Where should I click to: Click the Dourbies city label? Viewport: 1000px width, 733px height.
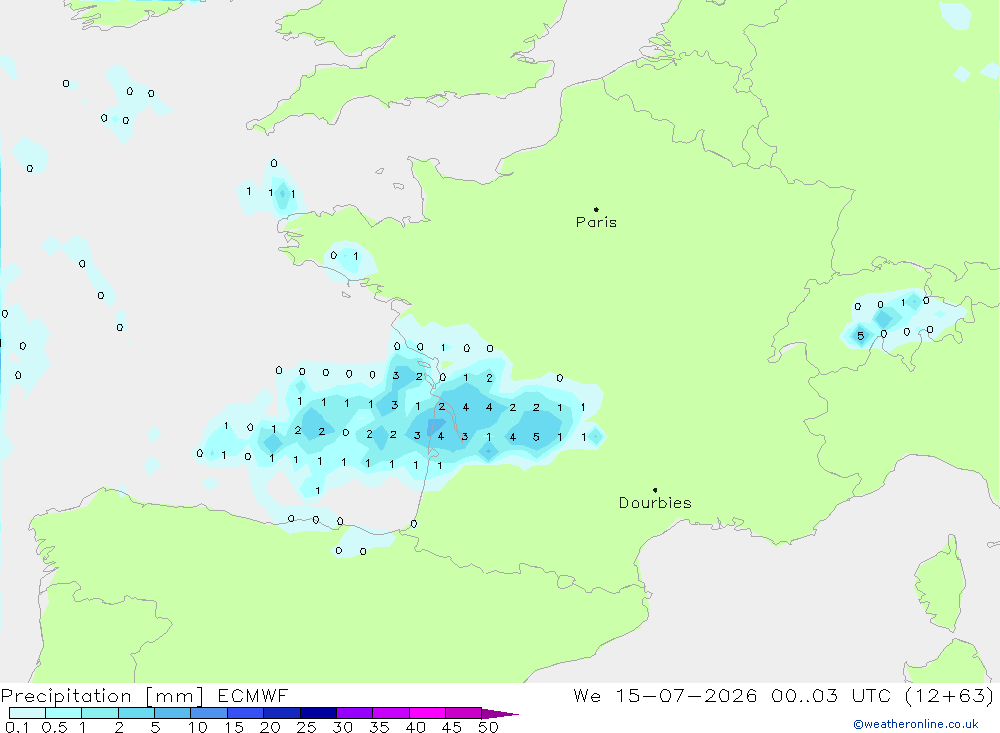coord(655,503)
